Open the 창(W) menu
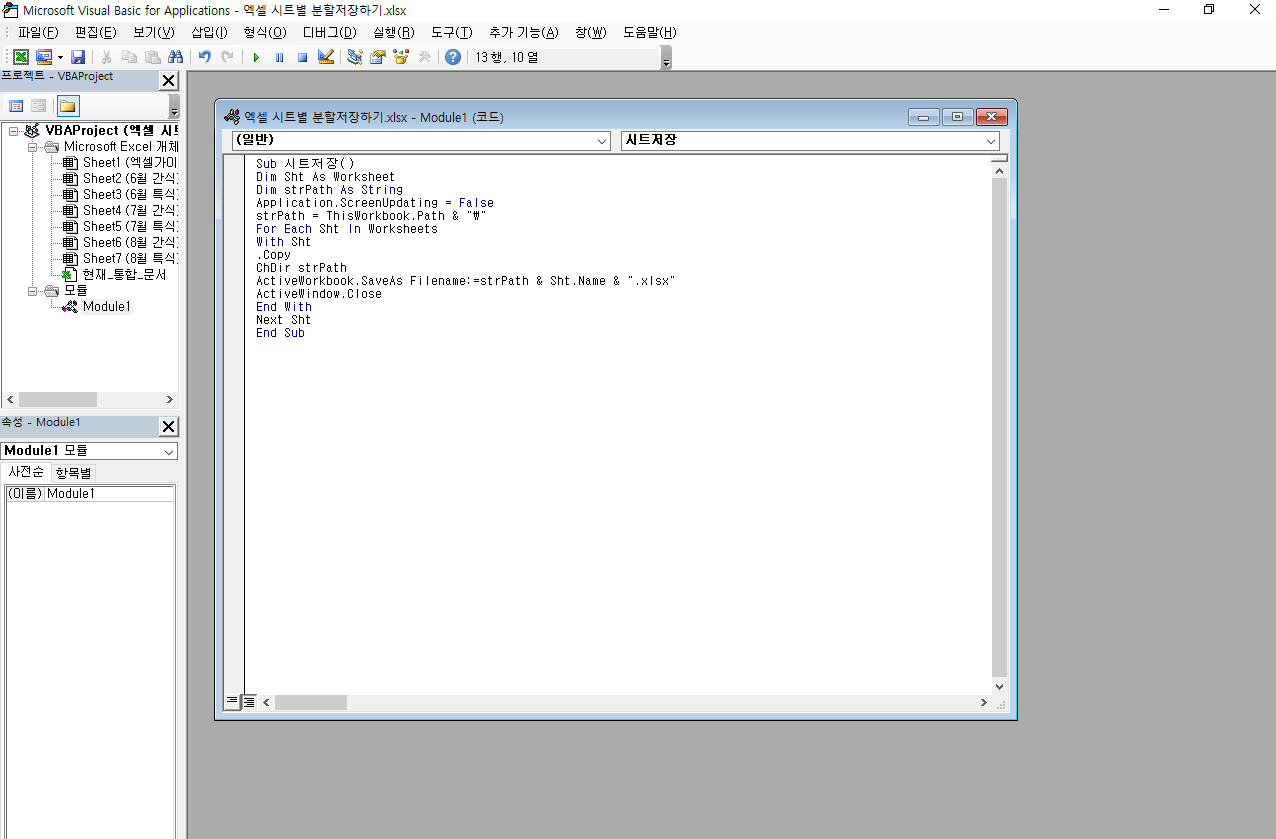This screenshot has height=839, width=1276. coord(591,32)
